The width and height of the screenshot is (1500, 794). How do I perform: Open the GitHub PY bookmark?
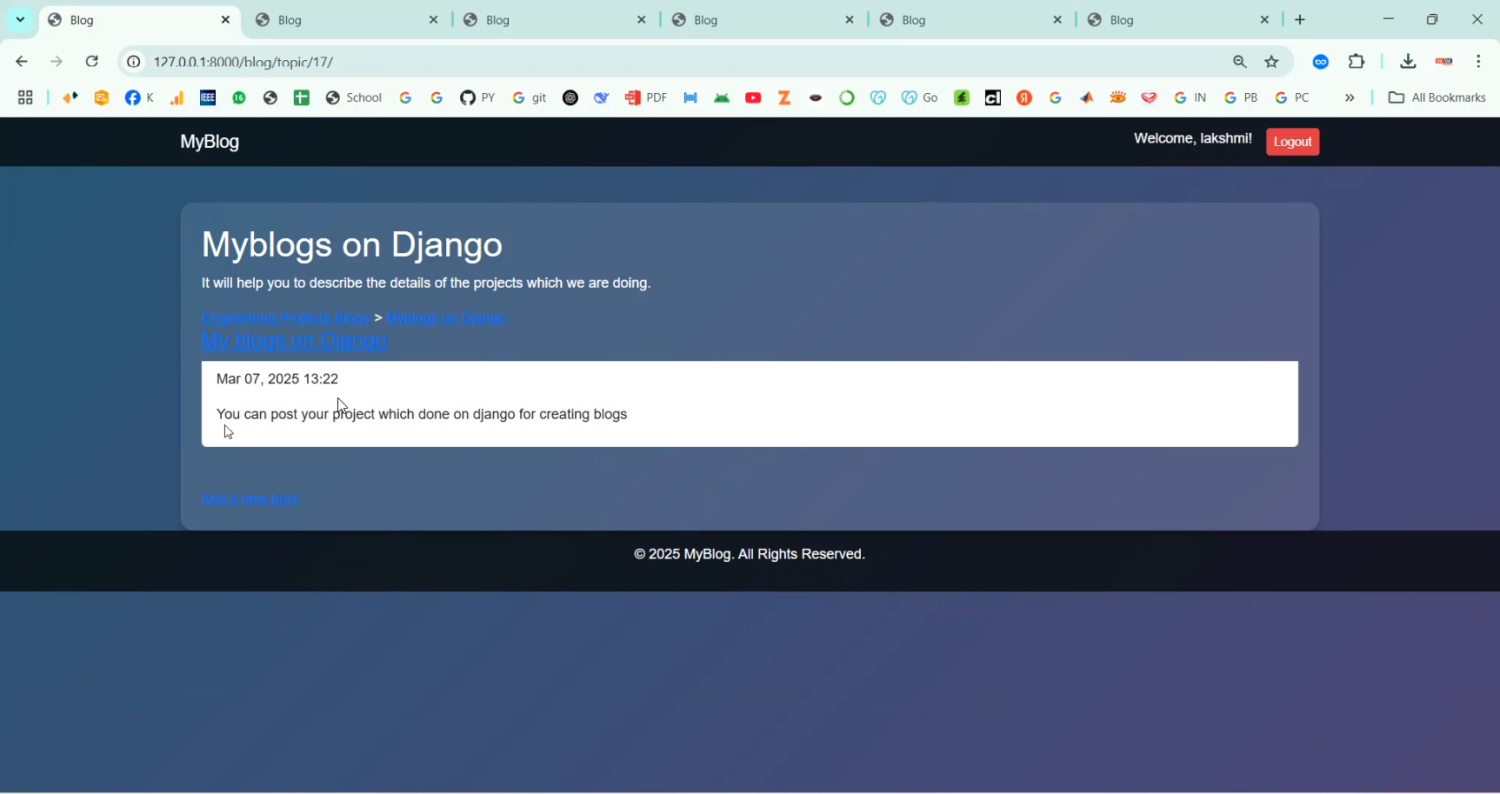[478, 98]
